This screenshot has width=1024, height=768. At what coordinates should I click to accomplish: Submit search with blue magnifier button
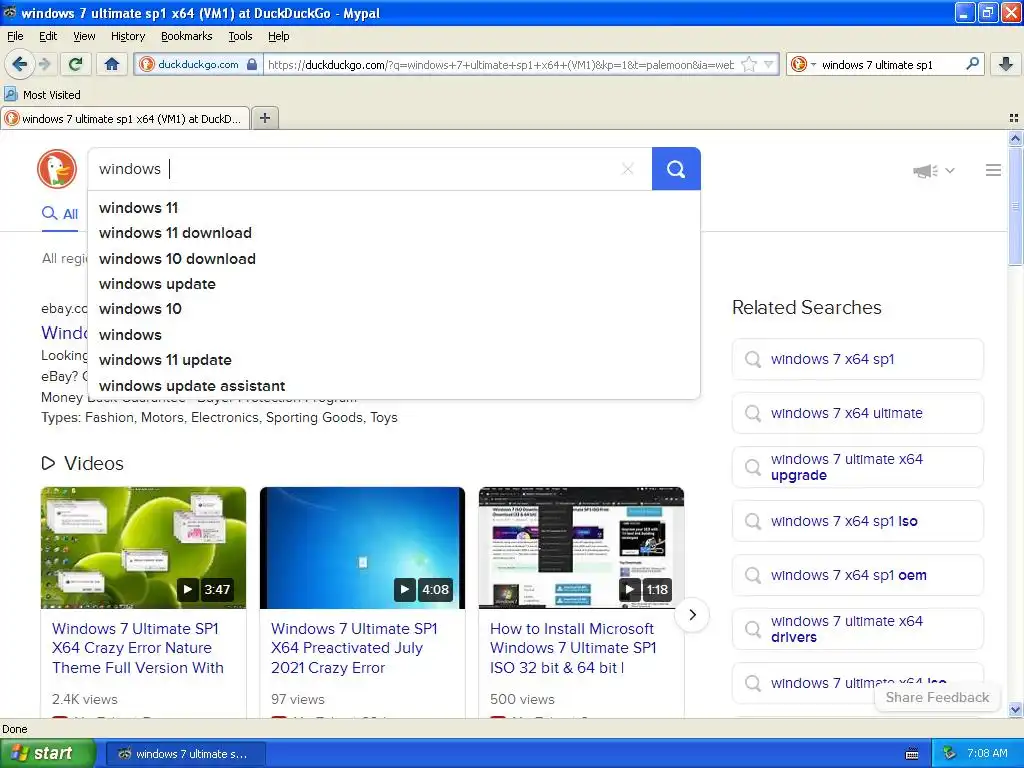[676, 169]
